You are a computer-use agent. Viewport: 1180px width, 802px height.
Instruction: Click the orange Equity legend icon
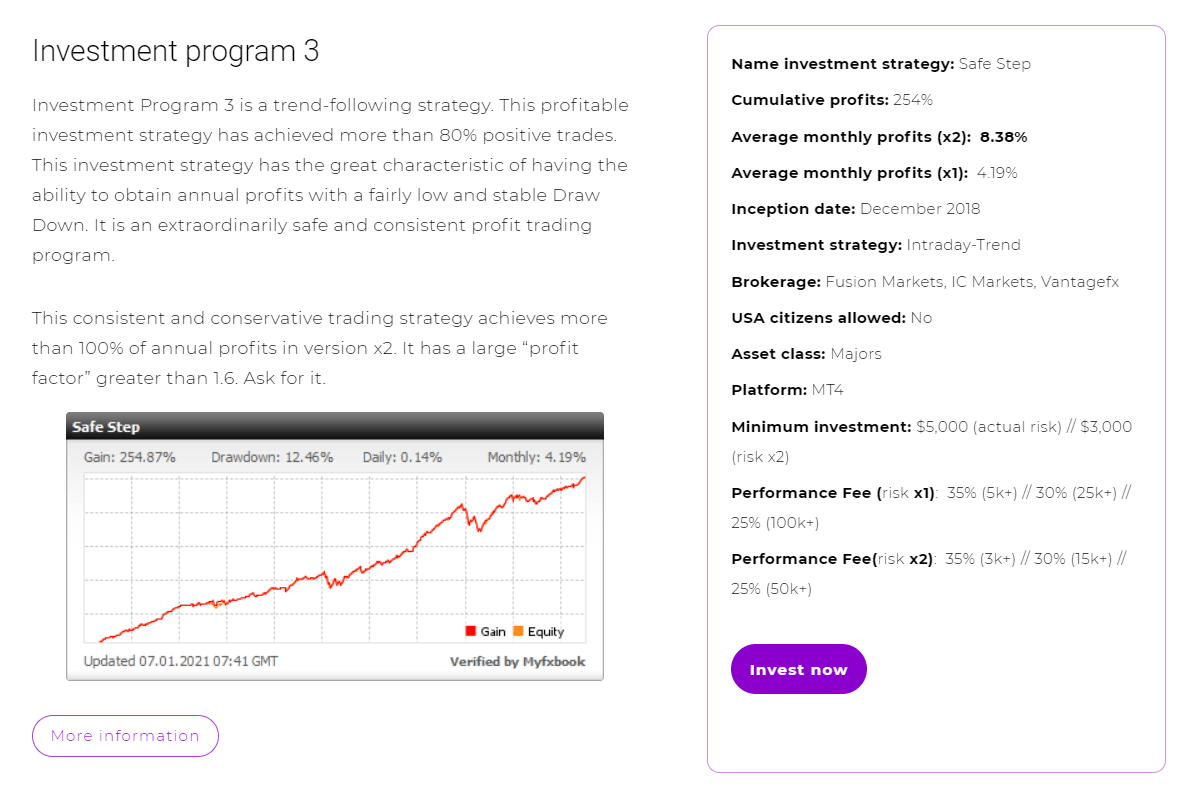click(520, 631)
